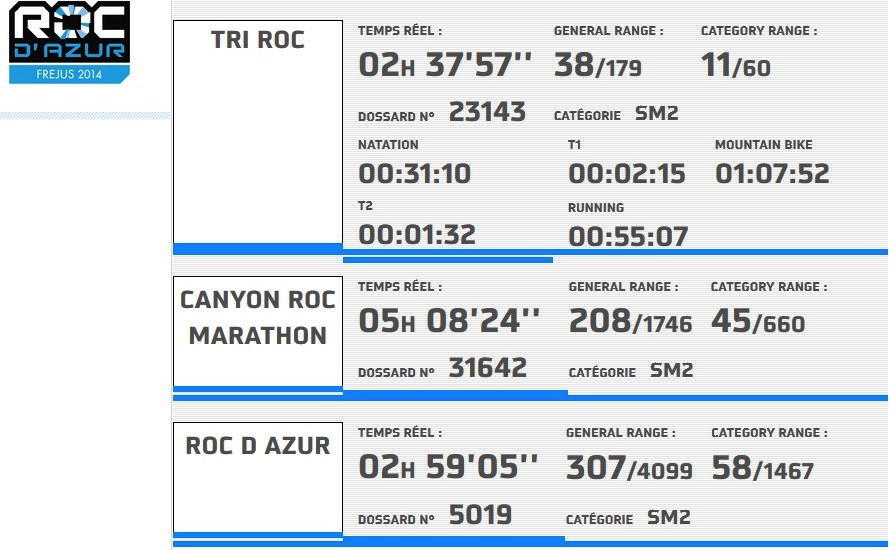Click the T2 transition time 00:01:32
The image size is (889, 550).
click(417, 235)
